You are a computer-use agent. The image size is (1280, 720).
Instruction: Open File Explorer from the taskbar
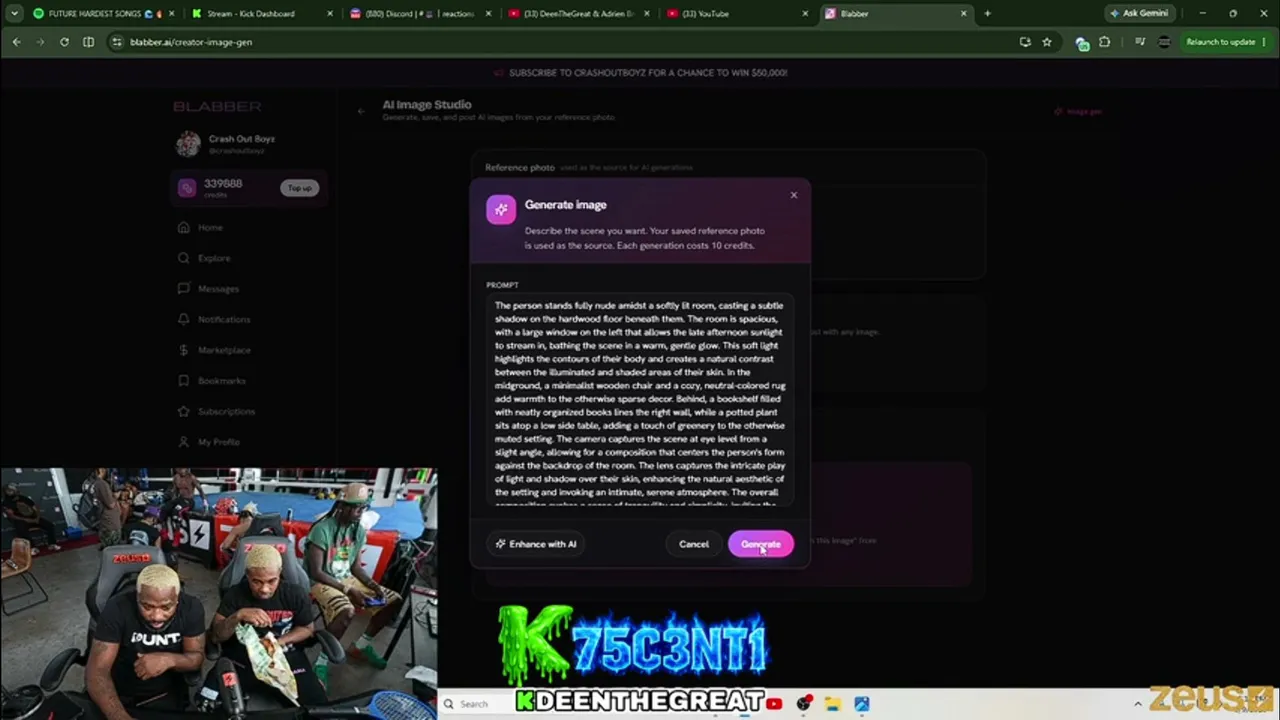coord(832,704)
